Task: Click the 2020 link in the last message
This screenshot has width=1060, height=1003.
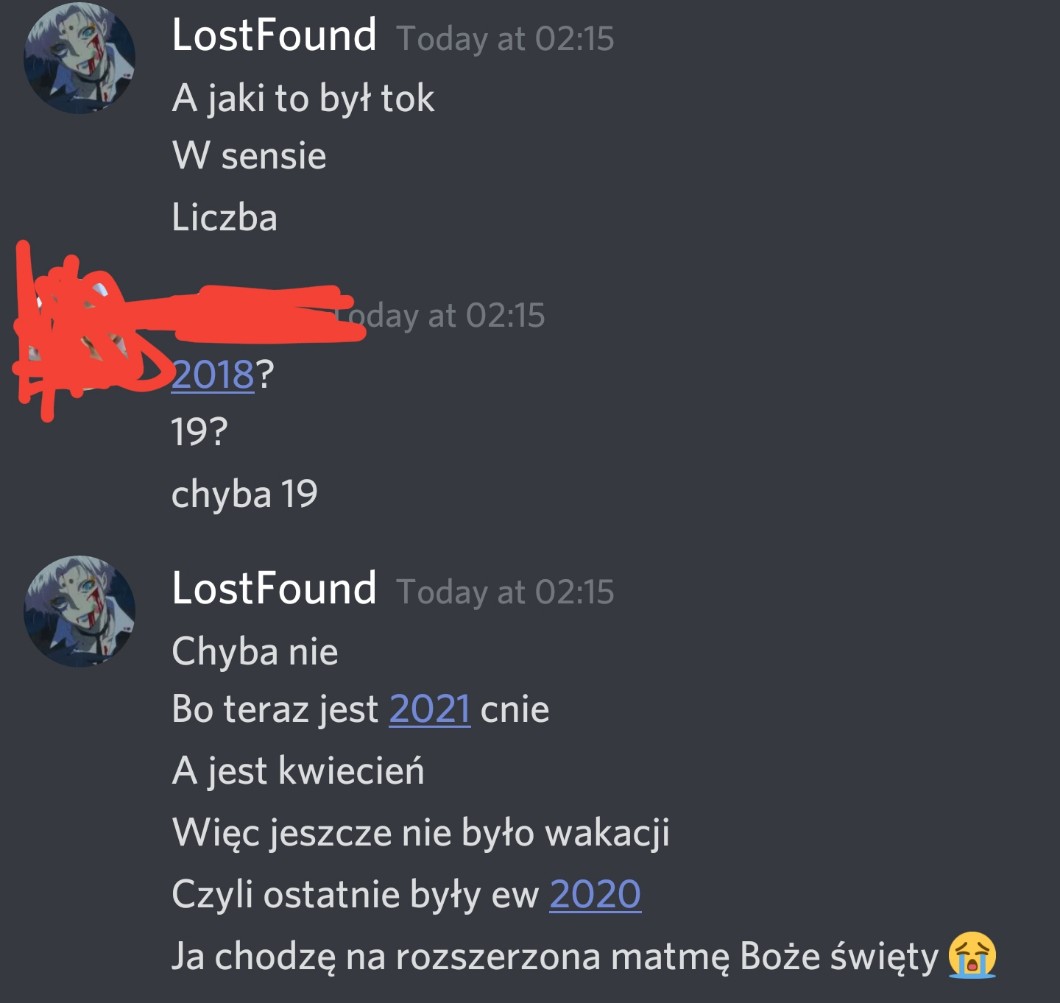Action: [595, 895]
